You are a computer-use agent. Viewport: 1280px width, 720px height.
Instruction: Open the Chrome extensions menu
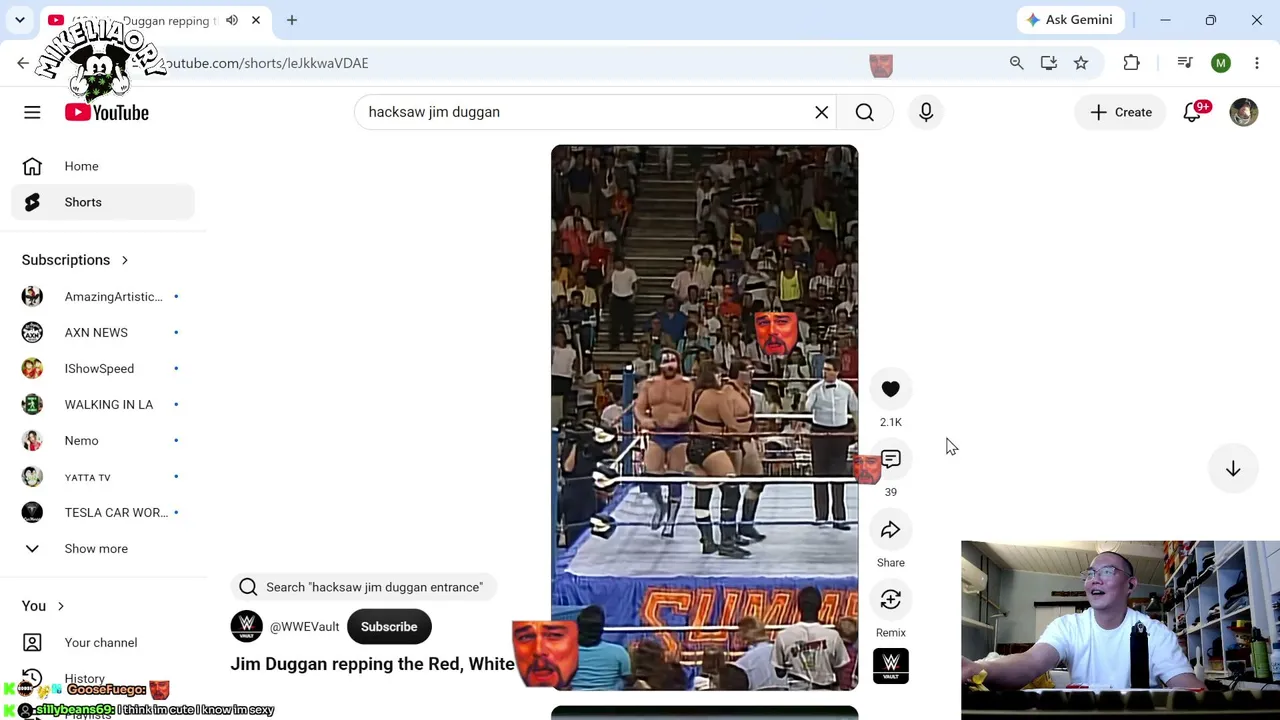(1132, 63)
